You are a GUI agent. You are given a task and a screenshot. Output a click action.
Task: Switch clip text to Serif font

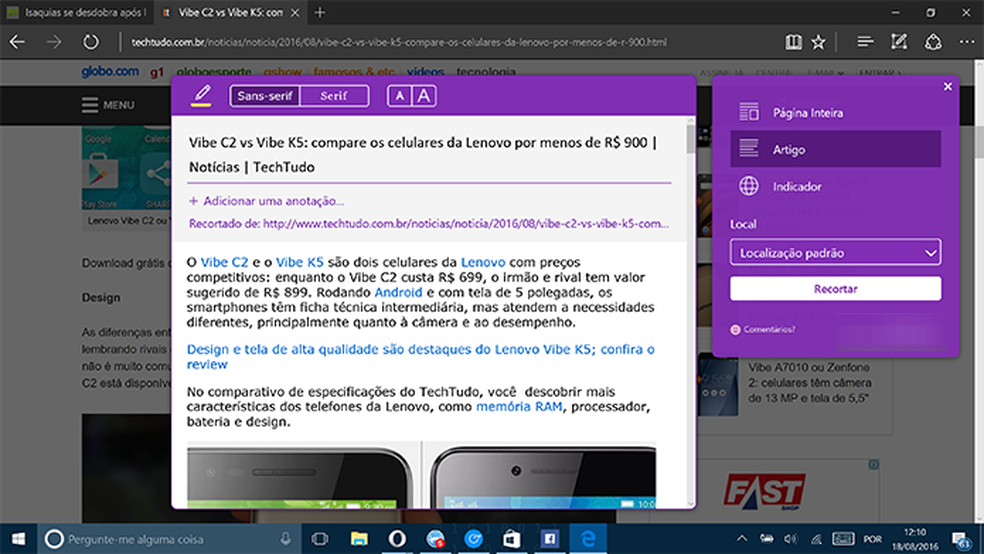click(x=334, y=96)
